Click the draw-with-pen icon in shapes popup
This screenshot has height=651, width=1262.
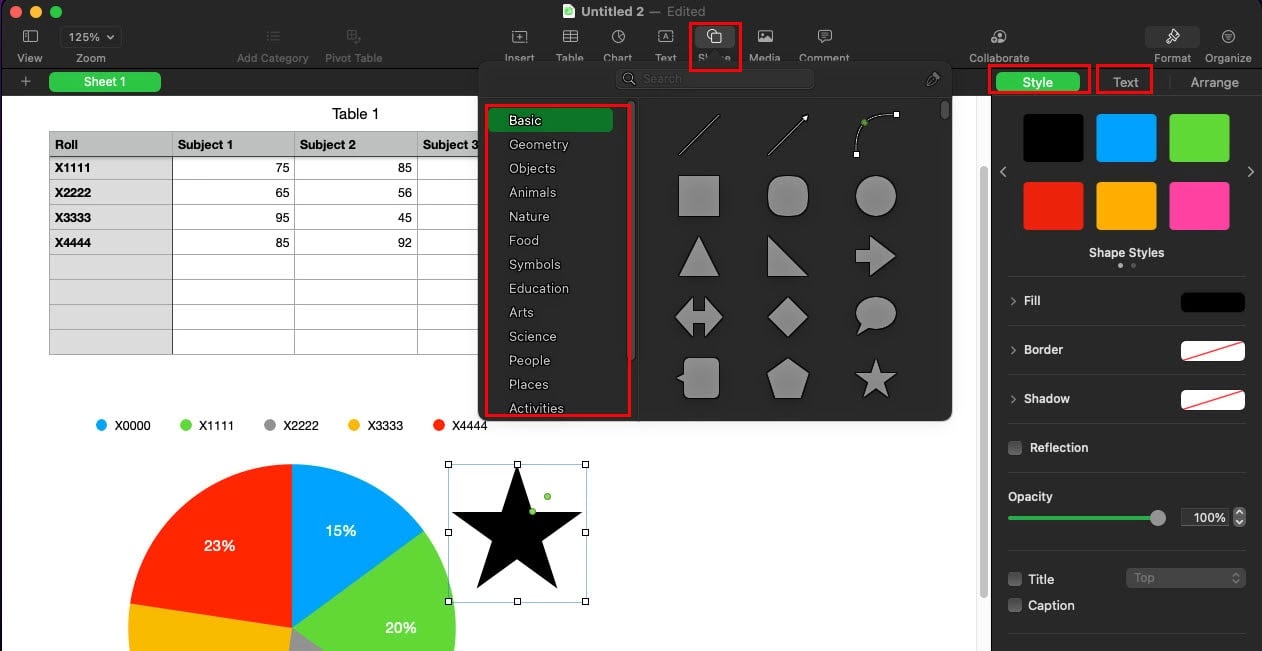[932, 79]
